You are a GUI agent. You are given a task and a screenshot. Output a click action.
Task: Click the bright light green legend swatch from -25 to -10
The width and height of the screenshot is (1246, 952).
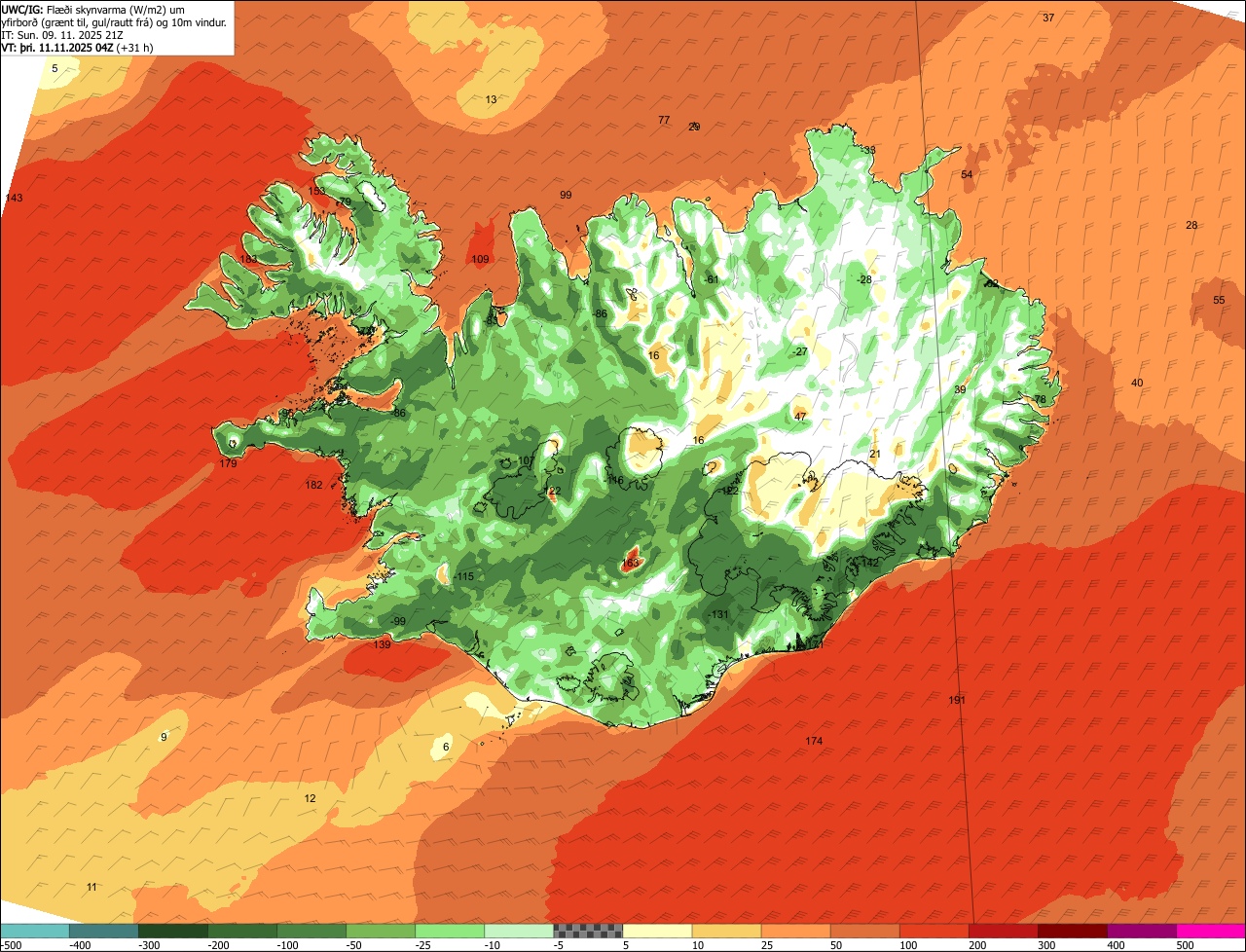point(450,931)
